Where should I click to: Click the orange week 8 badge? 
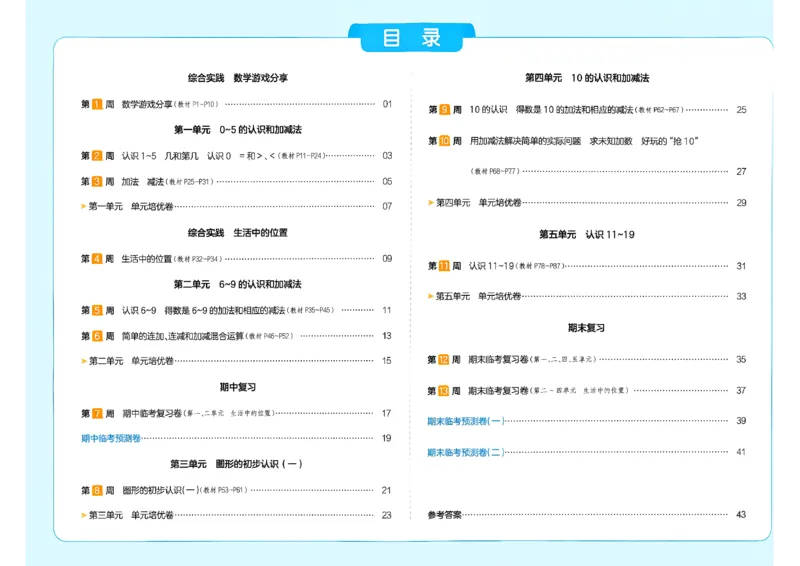(x=97, y=490)
